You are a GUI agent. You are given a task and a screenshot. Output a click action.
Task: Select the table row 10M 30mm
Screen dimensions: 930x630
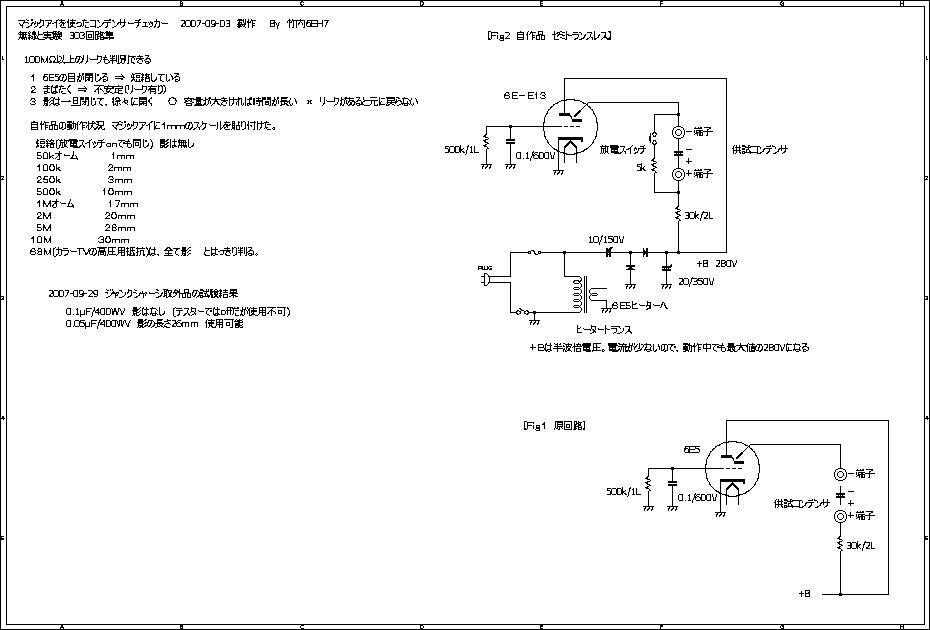[x=80, y=240]
